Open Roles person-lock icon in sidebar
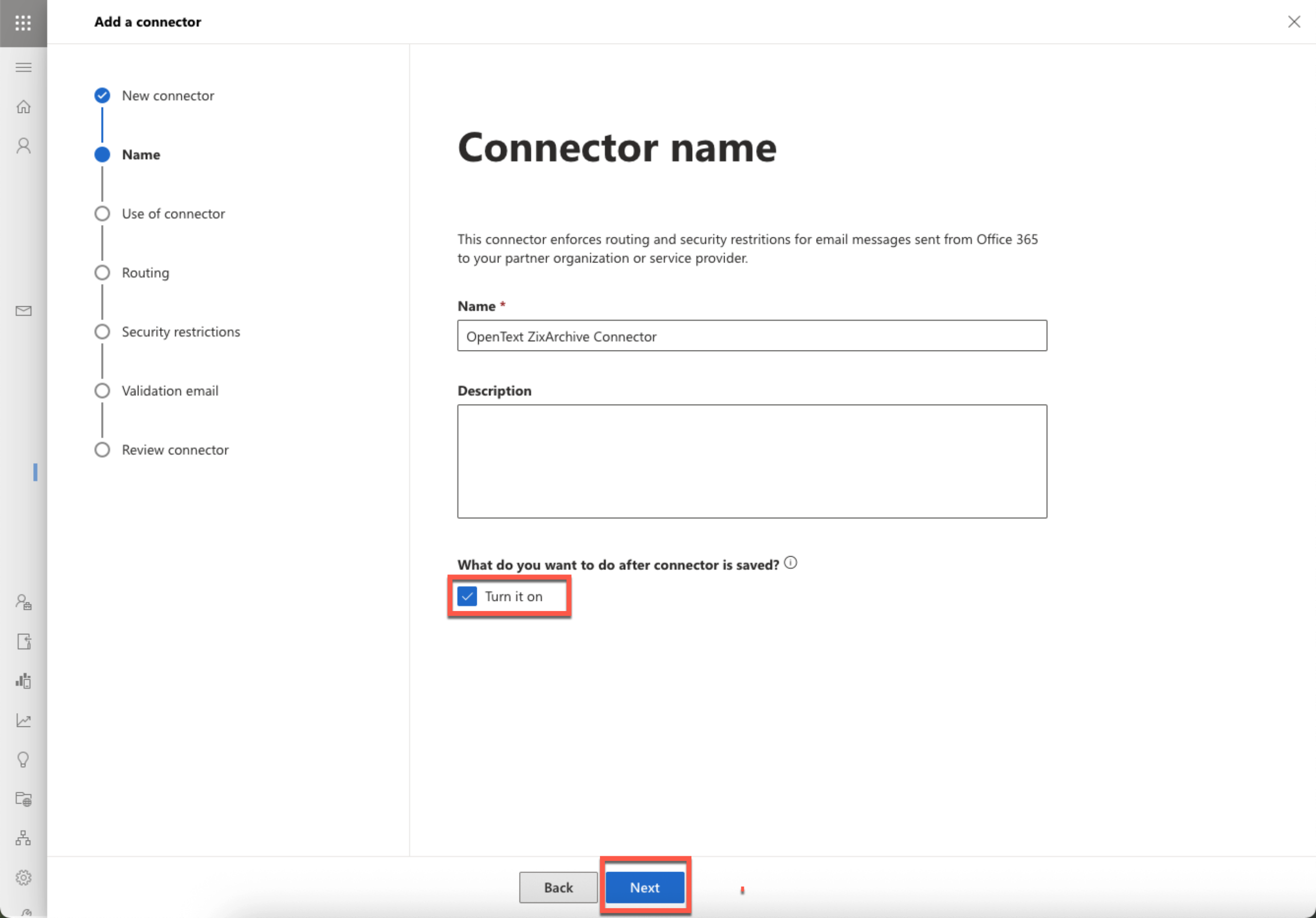 pyautogui.click(x=24, y=602)
